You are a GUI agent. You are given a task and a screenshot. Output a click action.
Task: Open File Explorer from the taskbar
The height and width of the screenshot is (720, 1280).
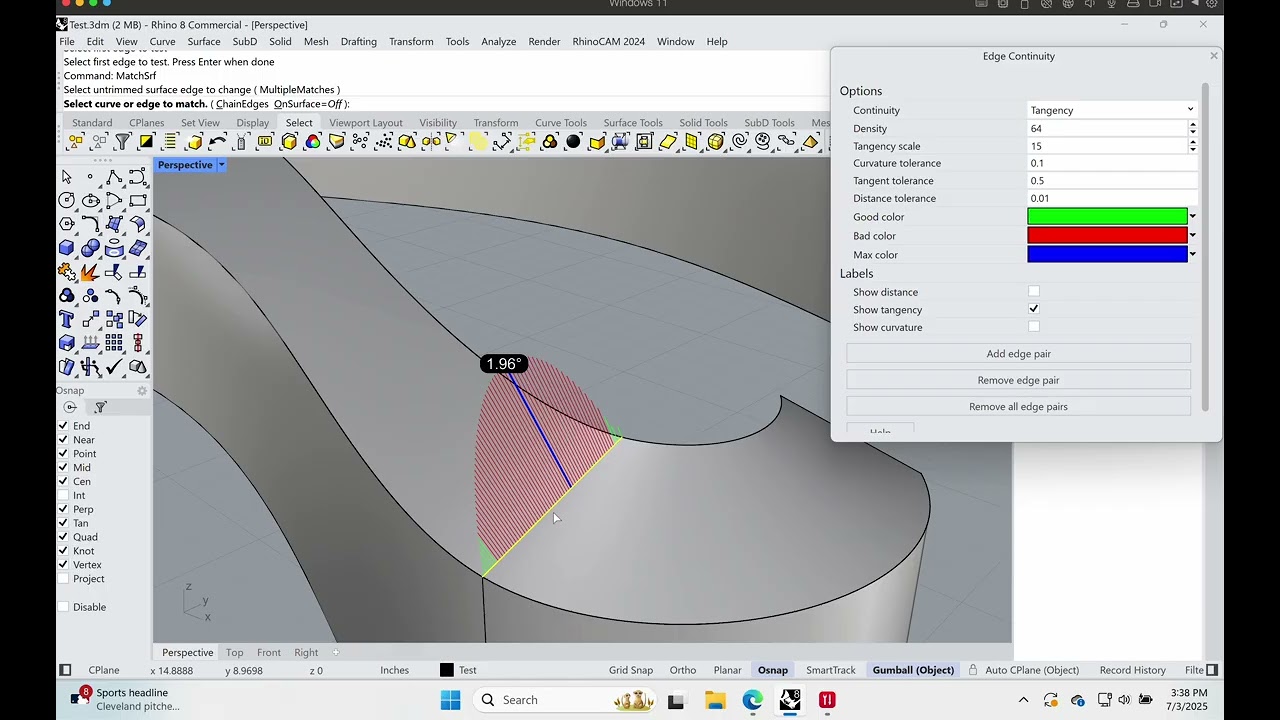(x=715, y=700)
